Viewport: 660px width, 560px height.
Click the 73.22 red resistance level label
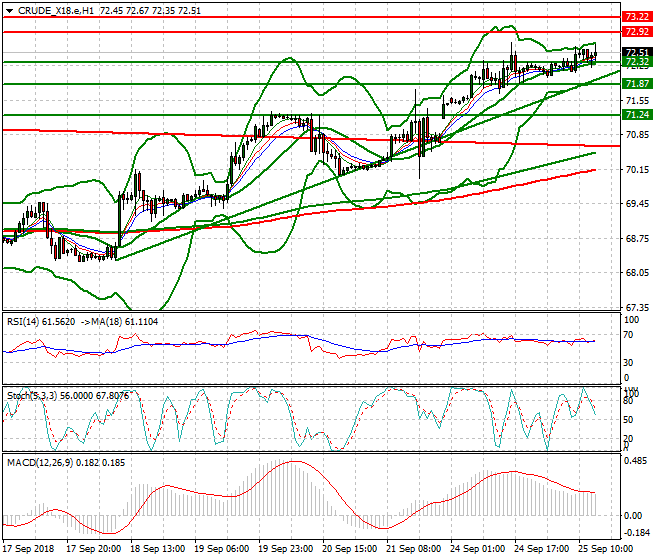click(x=637, y=17)
